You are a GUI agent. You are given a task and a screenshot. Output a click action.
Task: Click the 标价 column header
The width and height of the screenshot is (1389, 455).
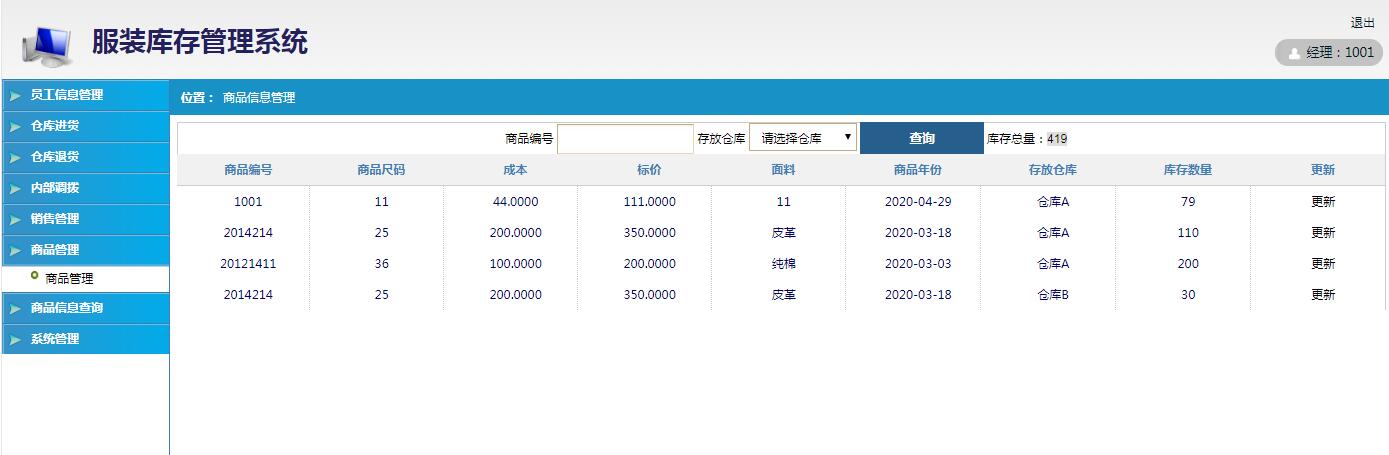click(649, 170)
